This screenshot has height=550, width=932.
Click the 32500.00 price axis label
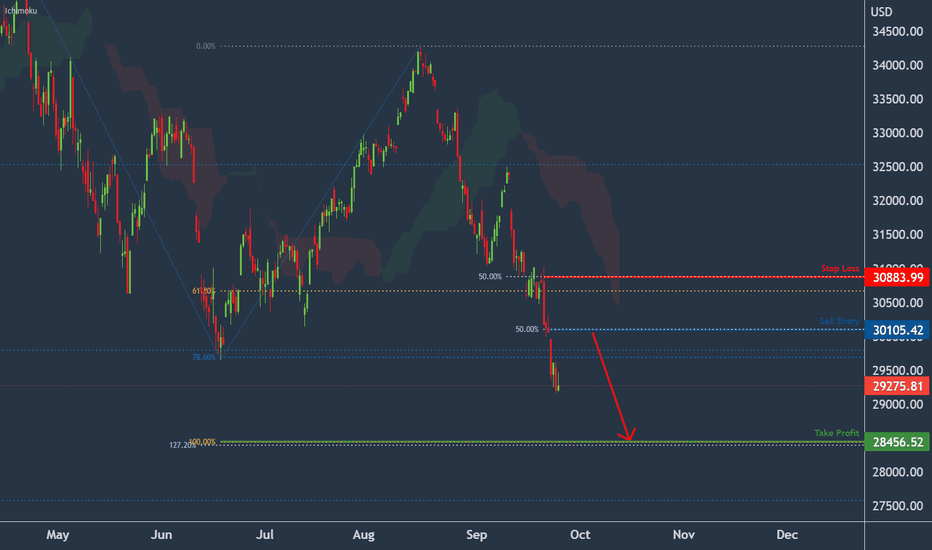click(x=898, y=167)
